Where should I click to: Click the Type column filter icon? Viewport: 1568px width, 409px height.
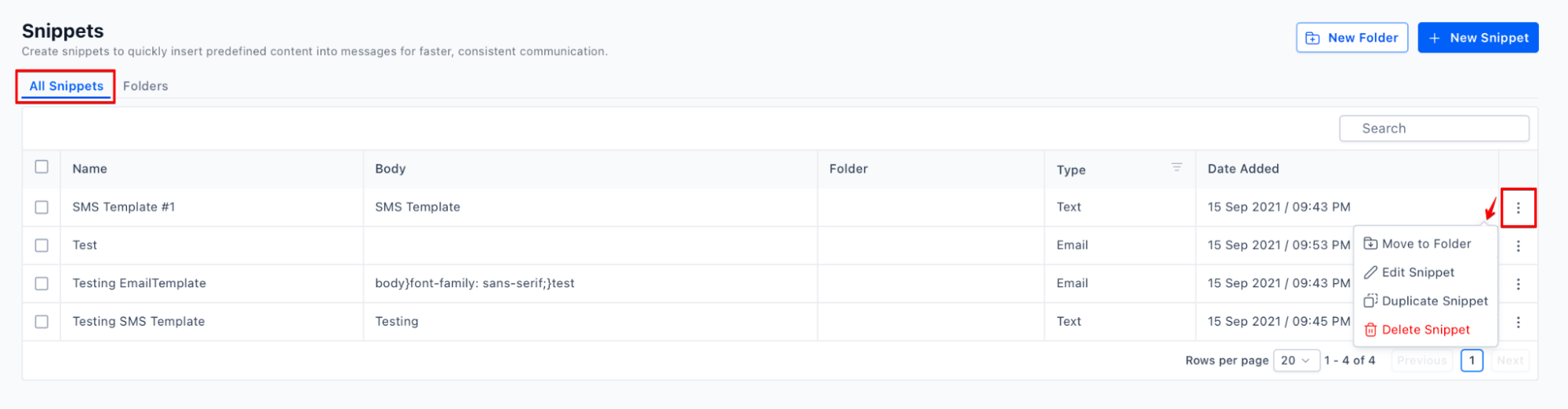[1176, 167]
